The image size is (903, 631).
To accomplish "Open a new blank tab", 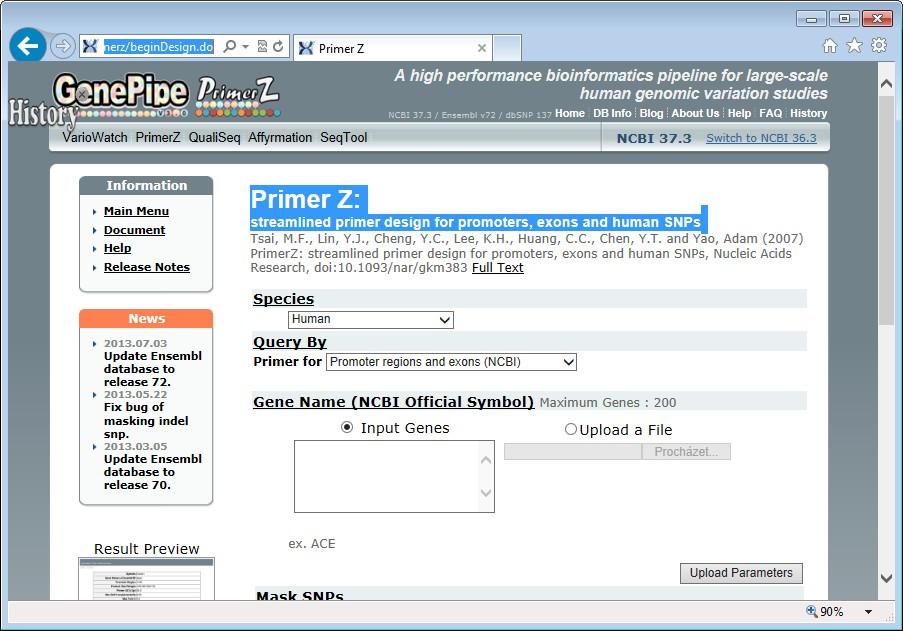I will tap(507, 48).
